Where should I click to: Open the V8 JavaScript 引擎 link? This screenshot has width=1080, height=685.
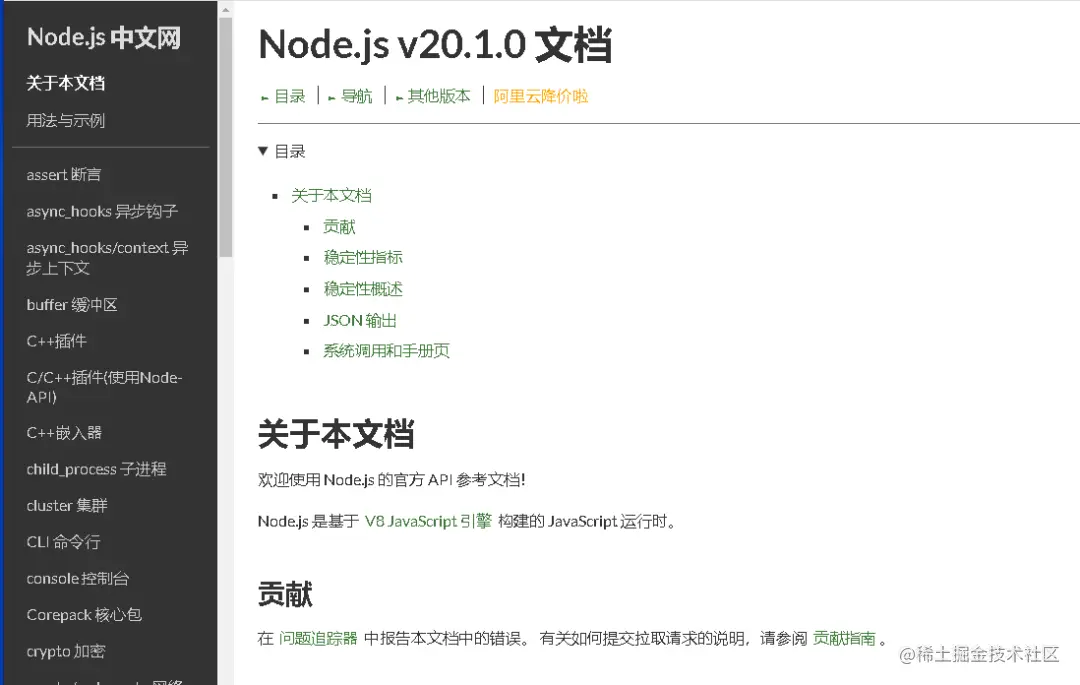pyautogui.click(x=428, y=521)
